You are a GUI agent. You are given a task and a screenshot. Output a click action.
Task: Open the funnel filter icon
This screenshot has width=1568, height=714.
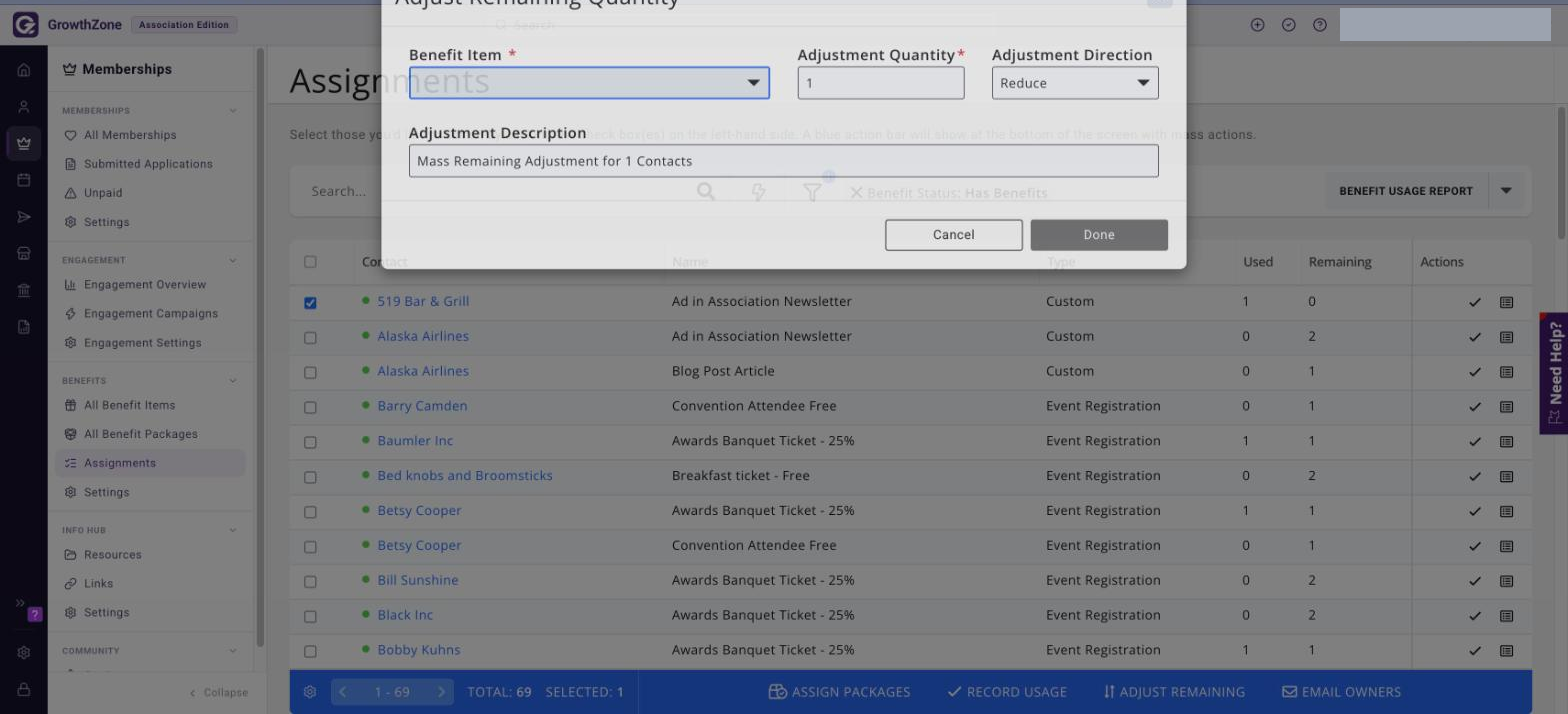[x=812, y=192]
